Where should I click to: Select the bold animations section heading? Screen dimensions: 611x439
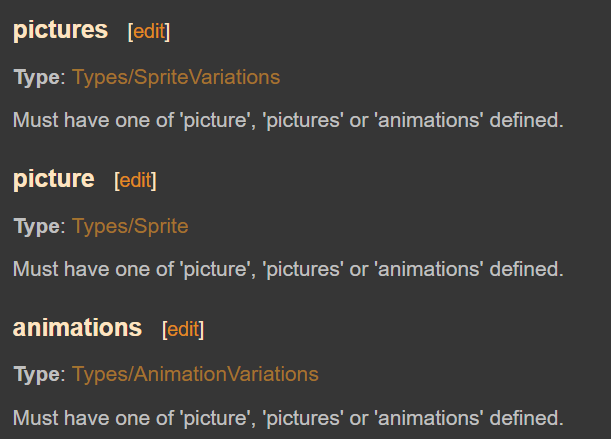coord(78,328)
